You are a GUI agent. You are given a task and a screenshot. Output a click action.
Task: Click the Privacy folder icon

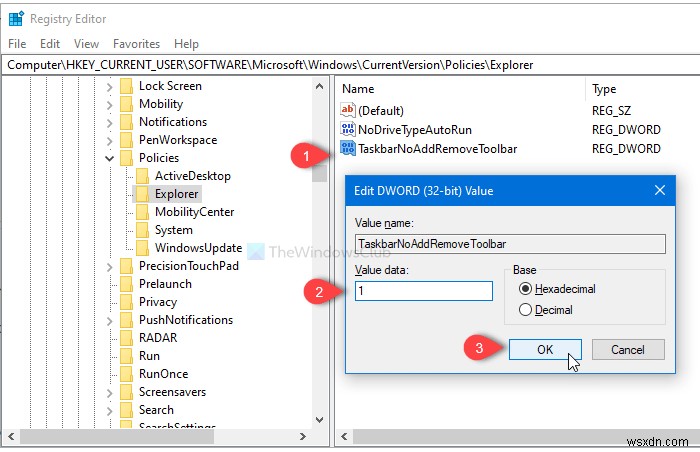[127, 302]
